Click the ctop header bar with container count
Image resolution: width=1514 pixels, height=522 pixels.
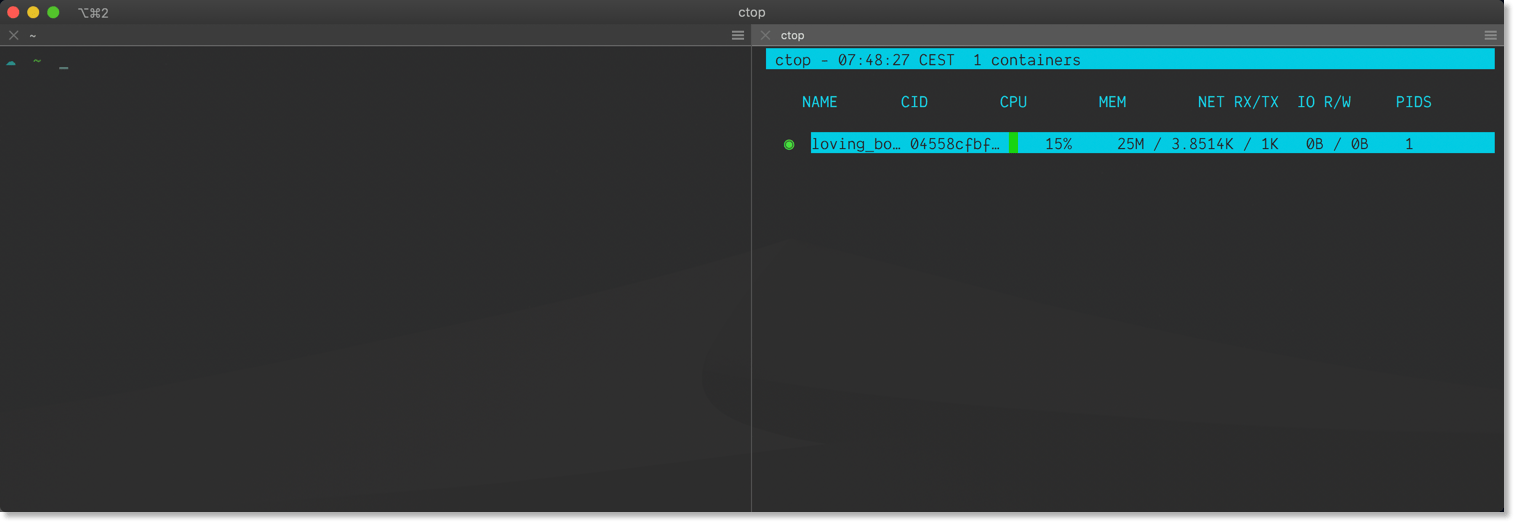click(x=1129, y=60)
